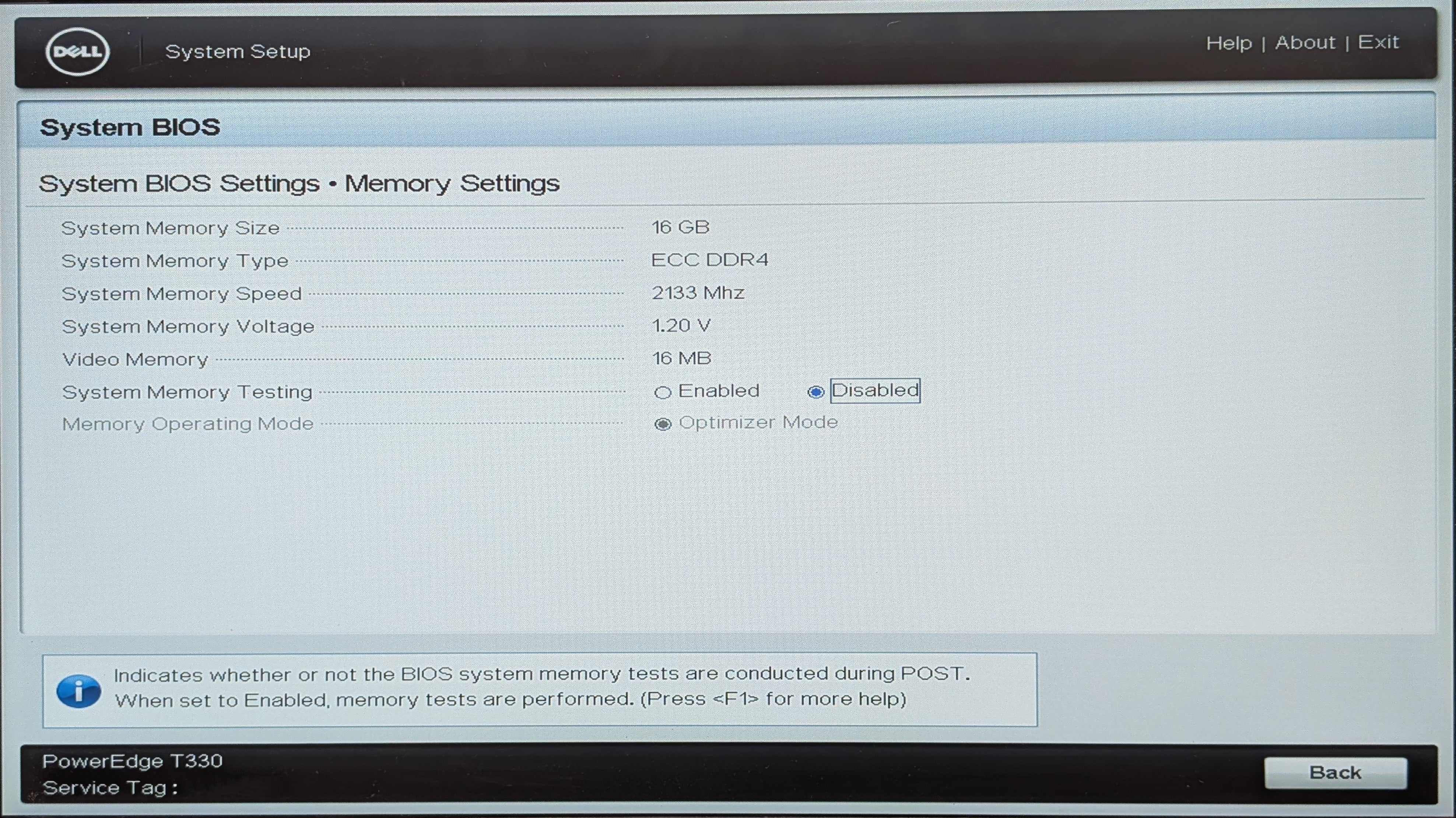The image size is (1456, 818).
Task: Click the Back button
Action: pyautogui.click(x=1335, y=773)
